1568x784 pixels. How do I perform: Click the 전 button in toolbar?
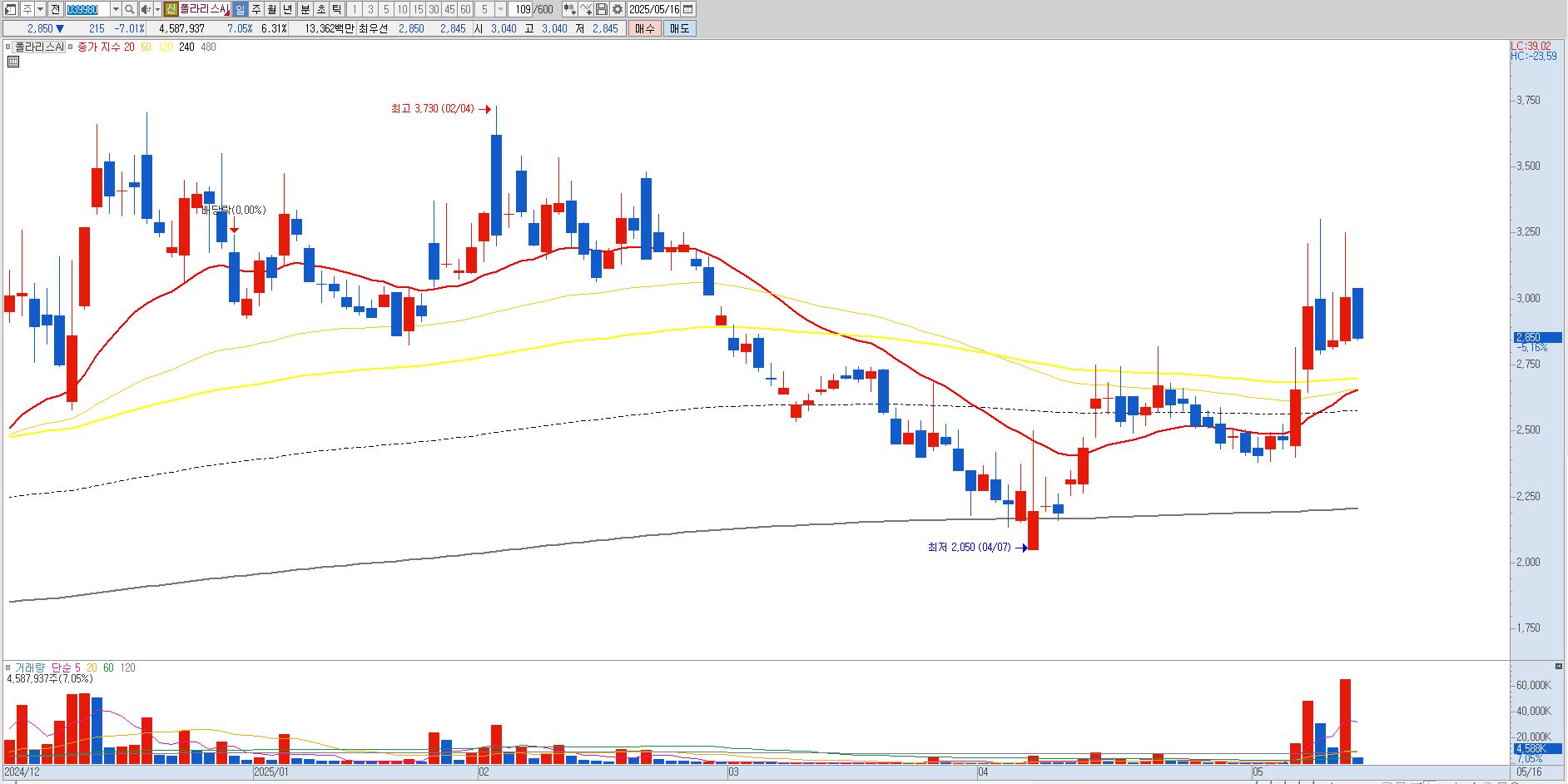[x=55, y=9]
